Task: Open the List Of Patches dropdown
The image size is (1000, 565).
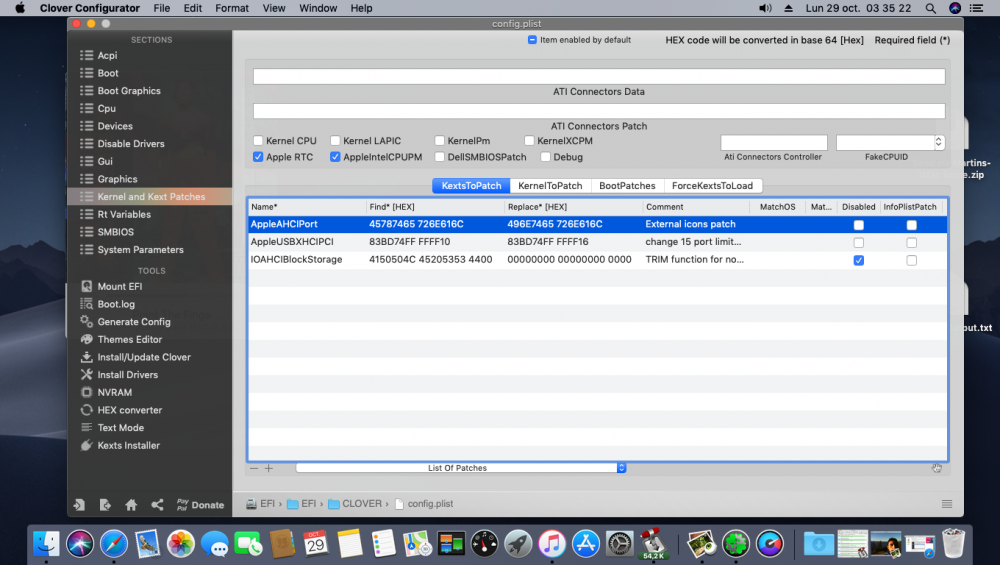Action: pyautogui.click(x=460, y=468)
